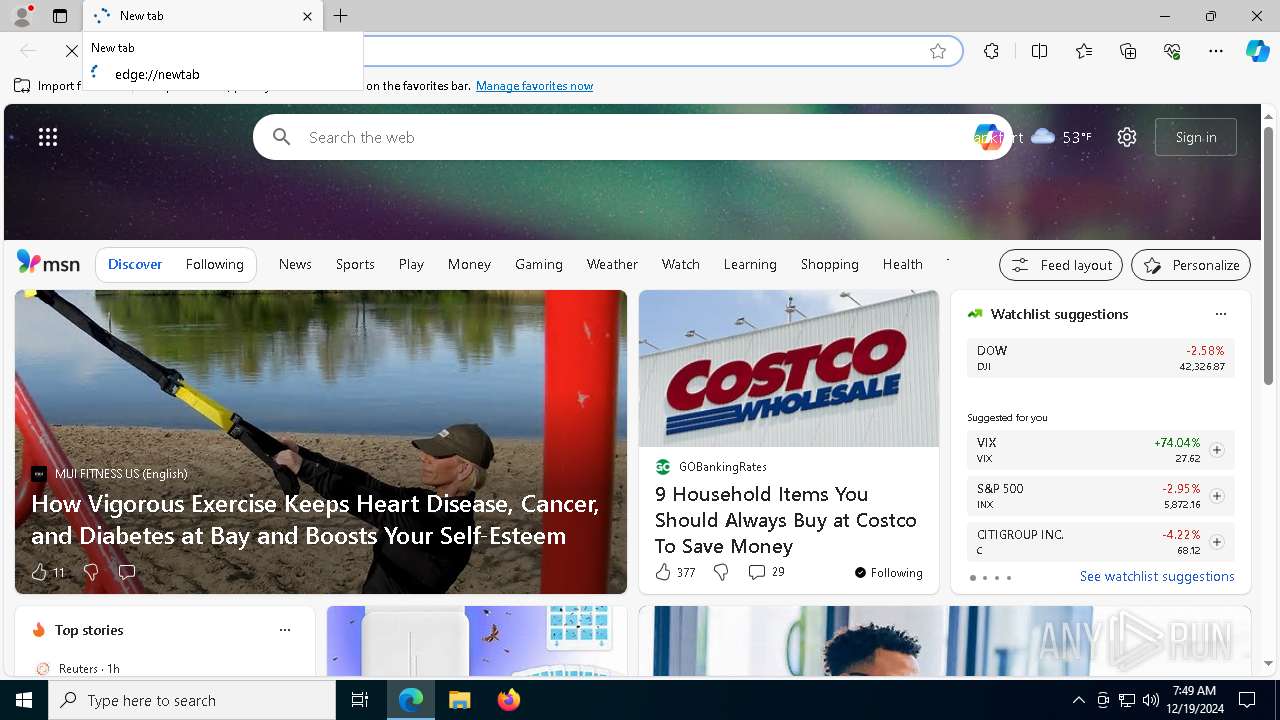Open the apps grid launcher
Image resolution: width=1280 pixels, height=720 pixels.
(x=48, y=137)
